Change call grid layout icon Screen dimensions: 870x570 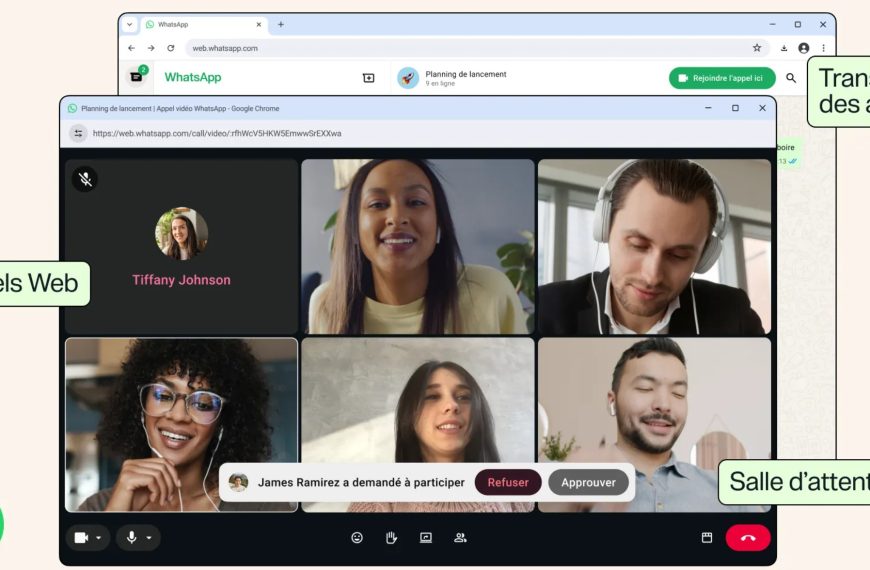(706, 537)
